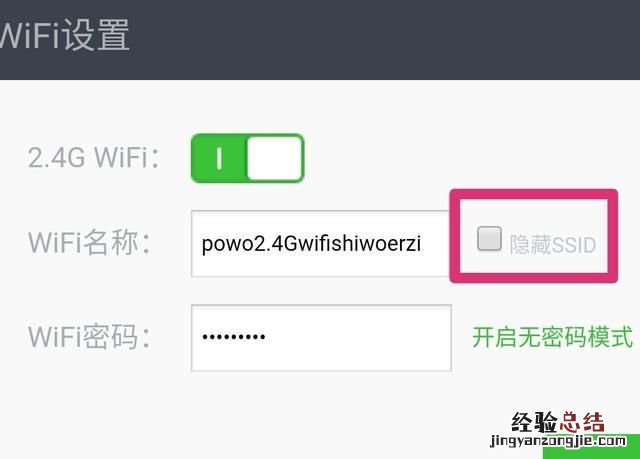This screenshot has height=459, width=640.
Task: Select the WiFi名称 label
Action: pyautogui.click(x=89, y=243)
